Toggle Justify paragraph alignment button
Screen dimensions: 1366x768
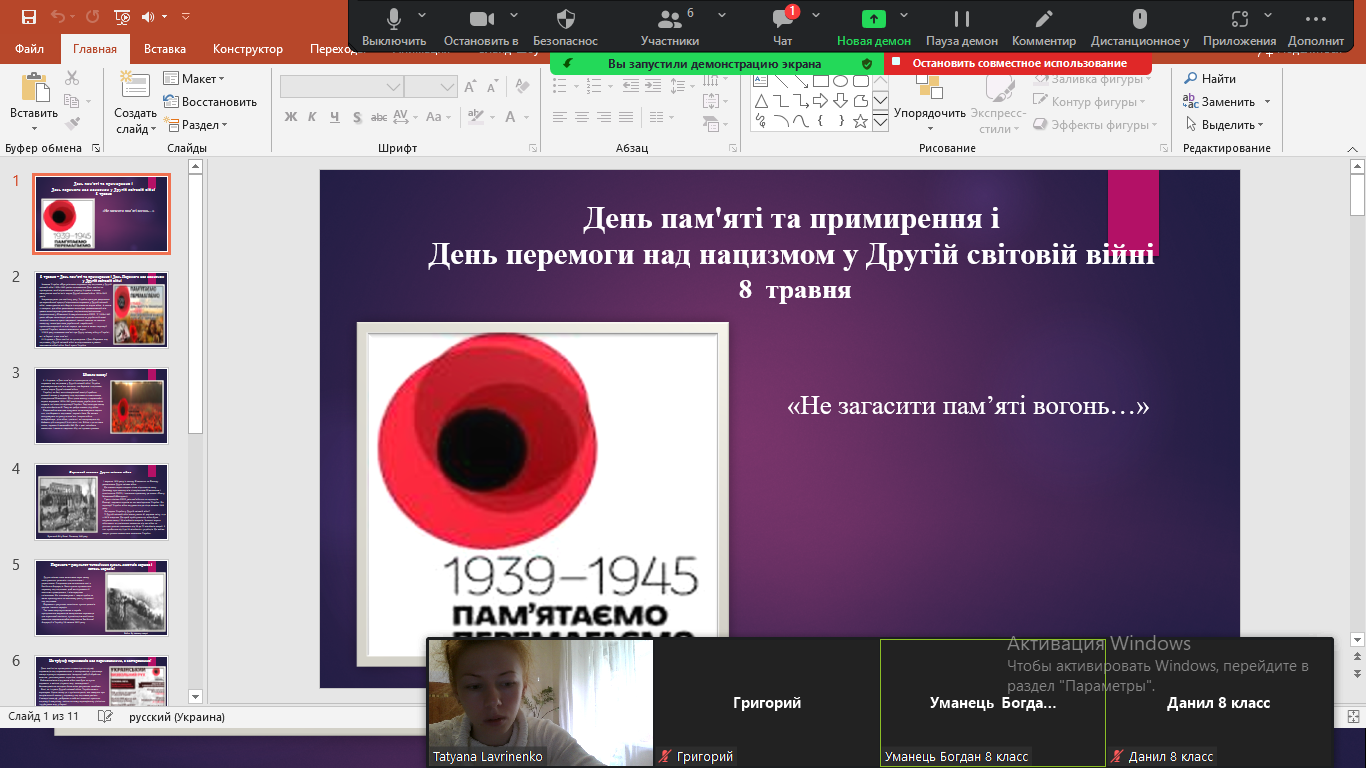626,117
